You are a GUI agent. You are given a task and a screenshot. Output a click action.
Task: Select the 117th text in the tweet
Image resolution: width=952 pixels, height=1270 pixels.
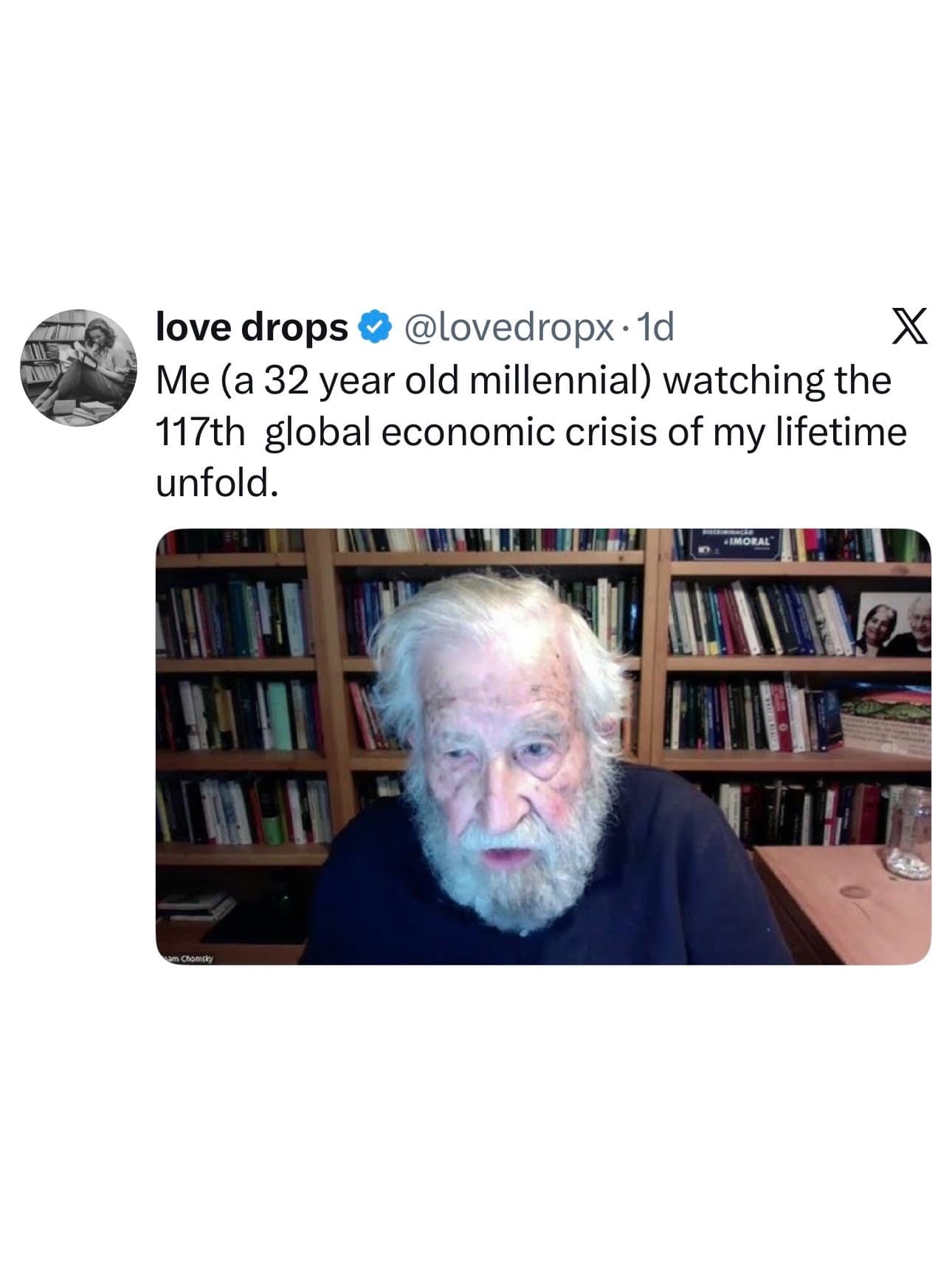click(200, 433)
